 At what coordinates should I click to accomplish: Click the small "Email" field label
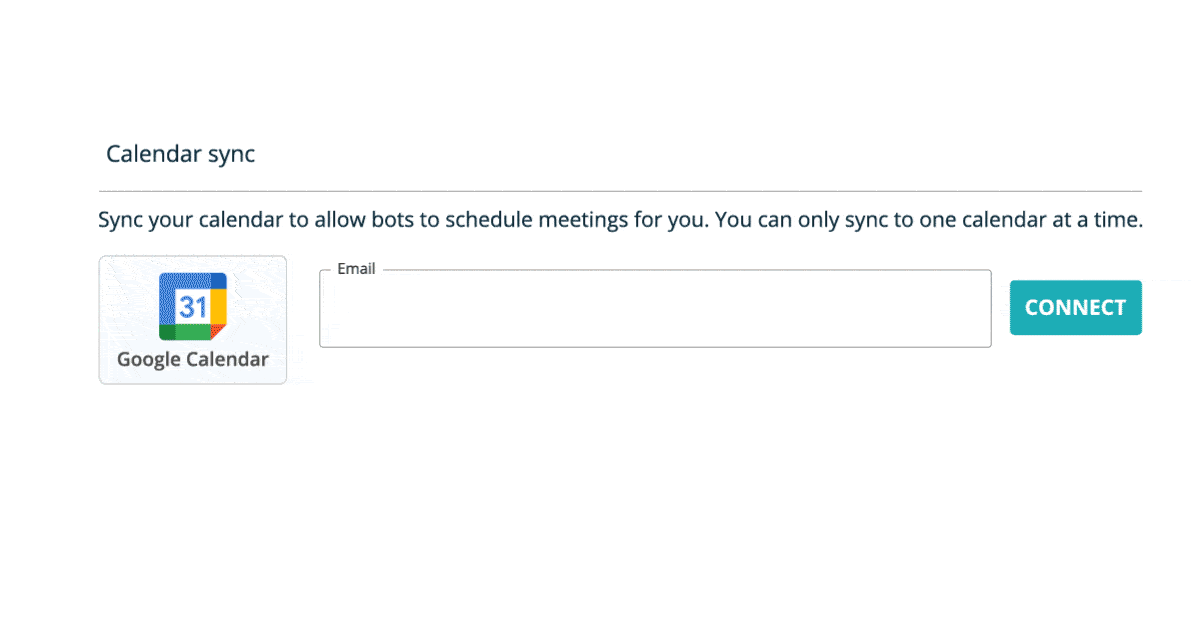click(x=356, y=269)
